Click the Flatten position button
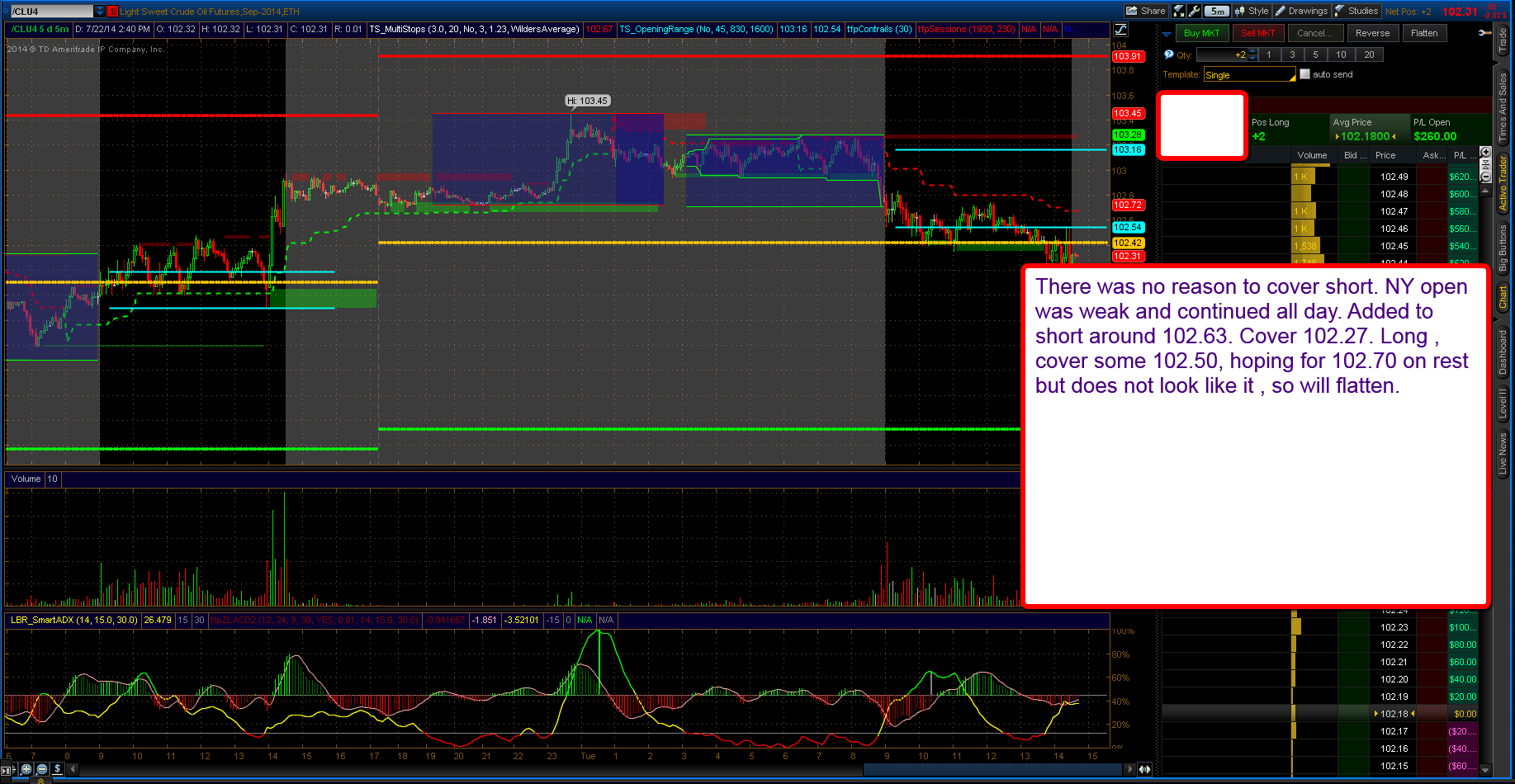 (1424, 33)
